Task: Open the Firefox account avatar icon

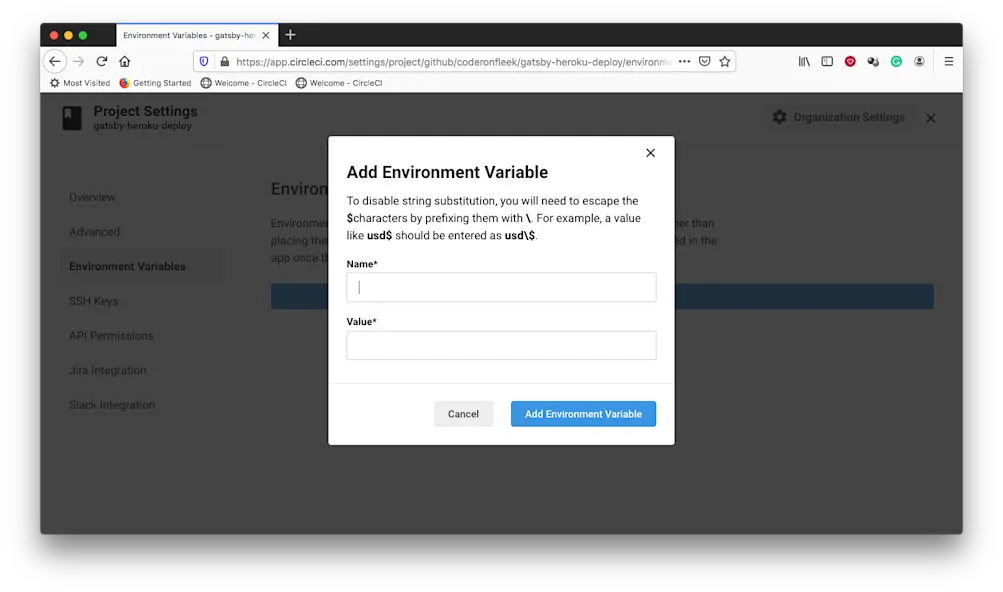Action: click(919, 61)
